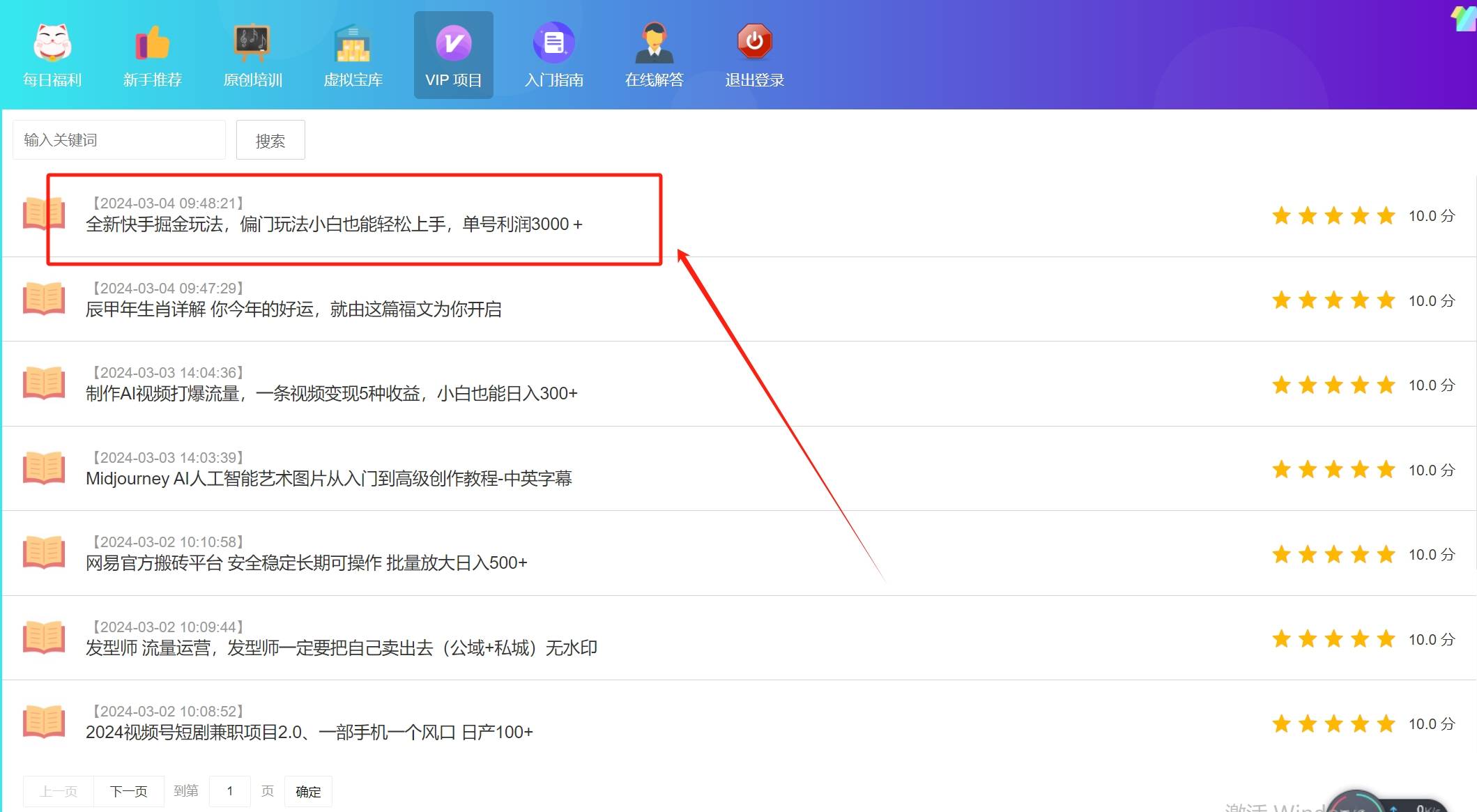Click the 上一页 pagination button

(59, 791)
